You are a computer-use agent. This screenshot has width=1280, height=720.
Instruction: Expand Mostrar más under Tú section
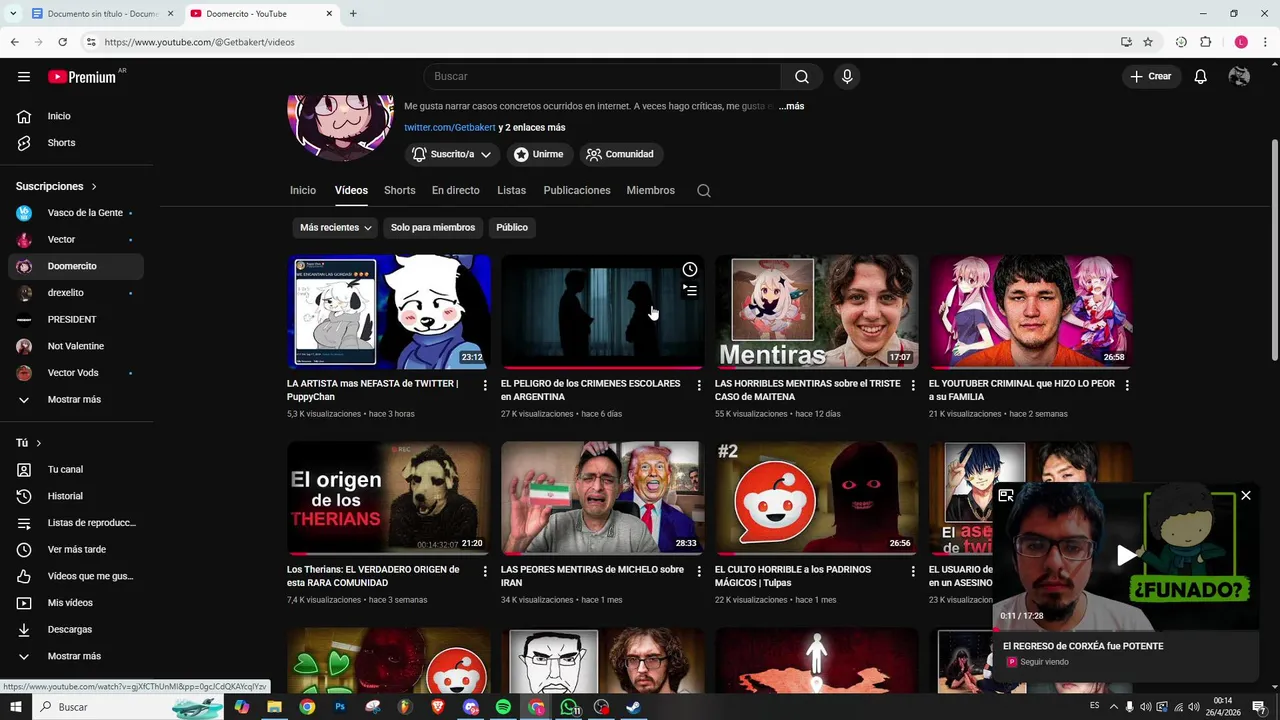coord(76,656)
